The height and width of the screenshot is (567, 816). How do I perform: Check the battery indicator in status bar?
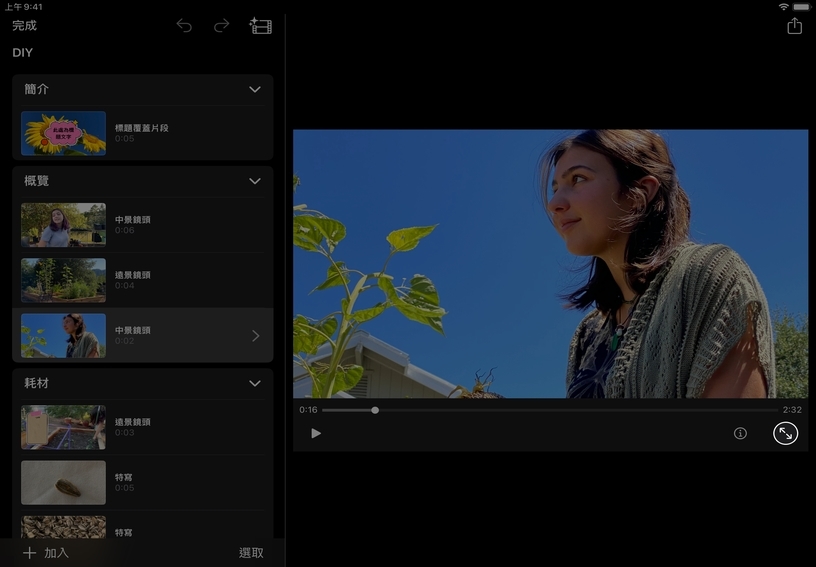801,7
